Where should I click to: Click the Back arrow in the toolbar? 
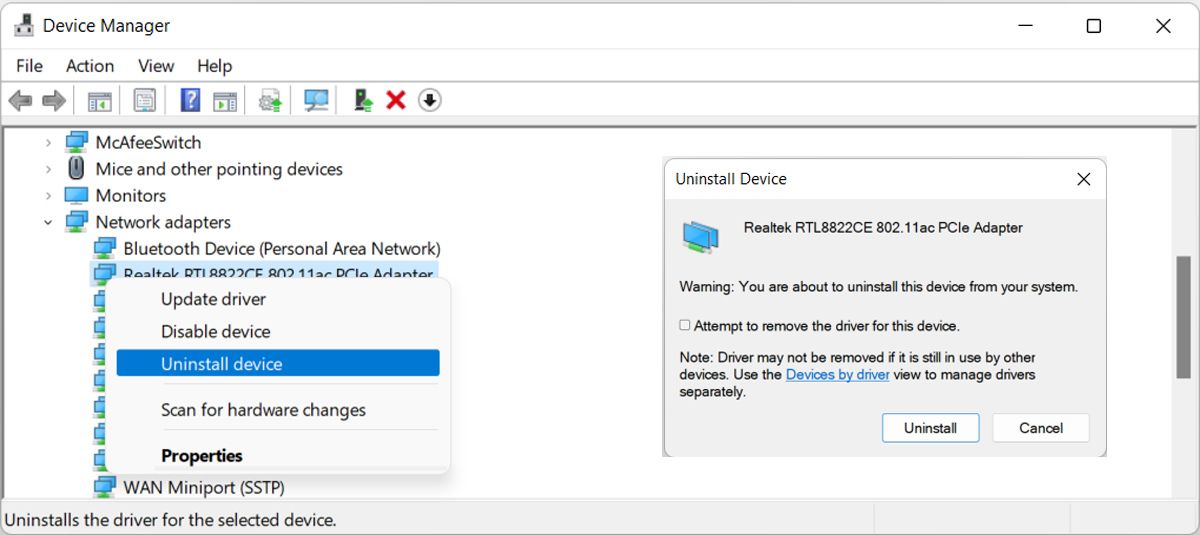click(x=20, y=100)
